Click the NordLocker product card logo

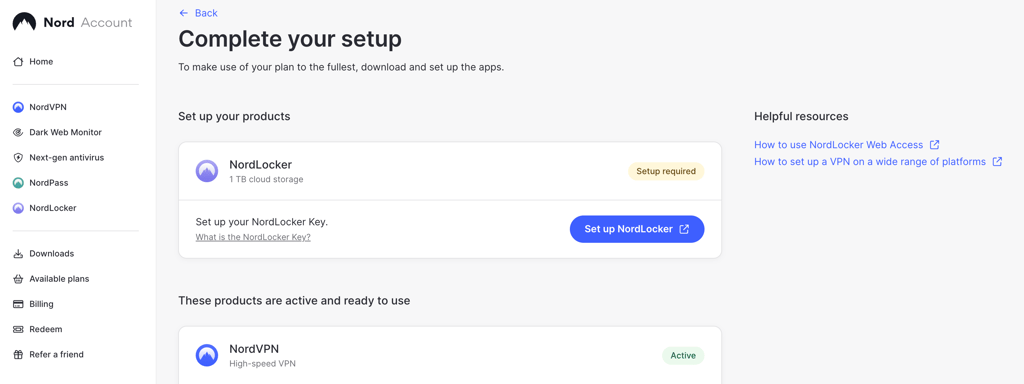pos(207,171)
